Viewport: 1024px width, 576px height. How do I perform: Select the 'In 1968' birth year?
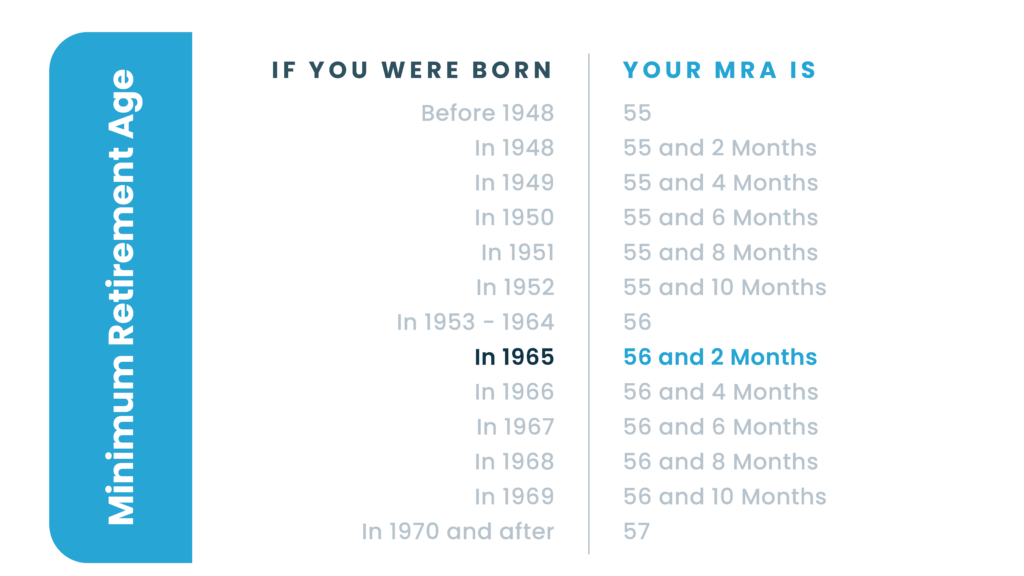click(514, 462)
